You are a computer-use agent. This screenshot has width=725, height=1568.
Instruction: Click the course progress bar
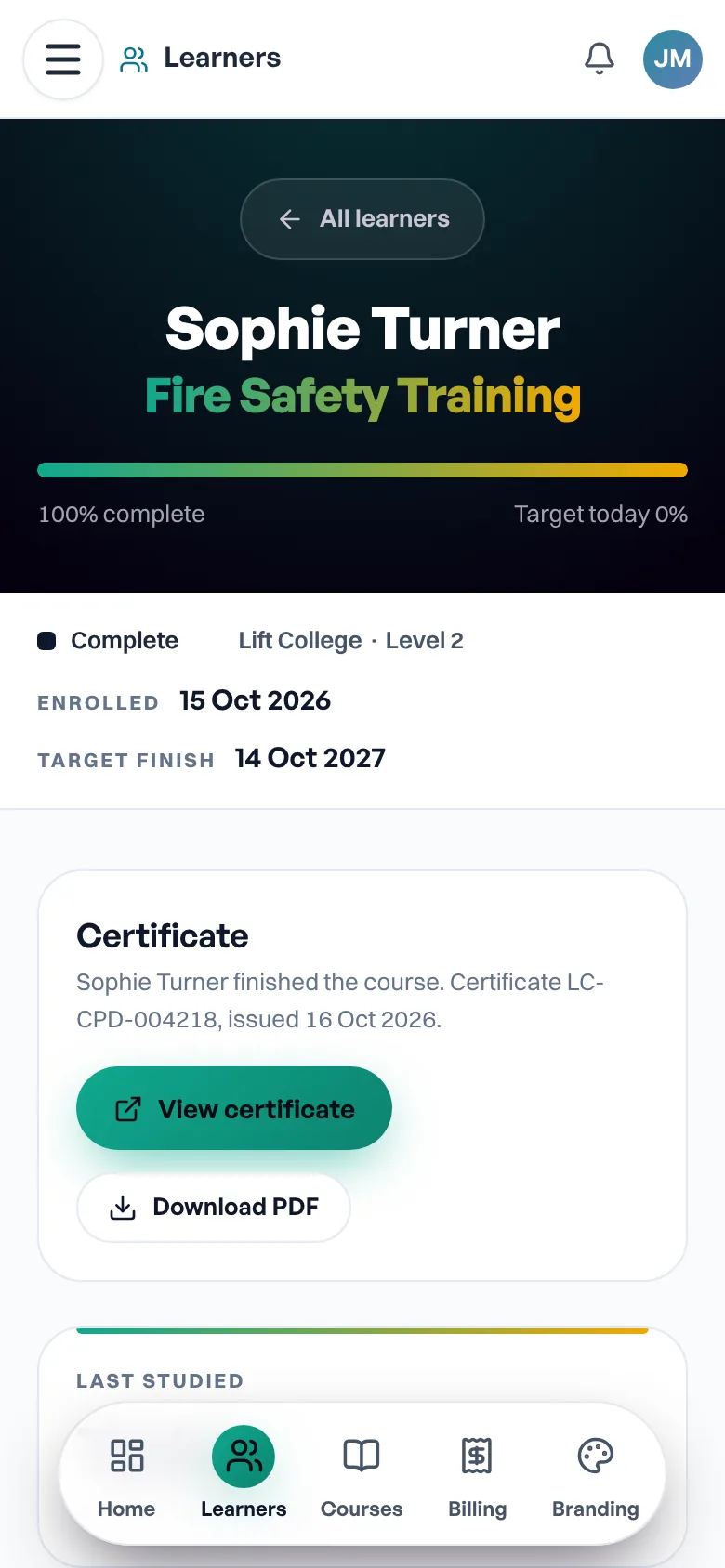coord(362,470)
